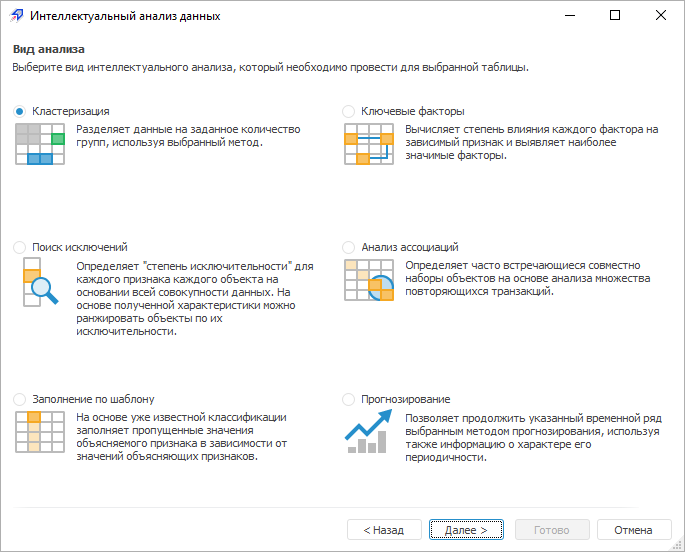Choose the Заполнение по шаблону option

20,399
